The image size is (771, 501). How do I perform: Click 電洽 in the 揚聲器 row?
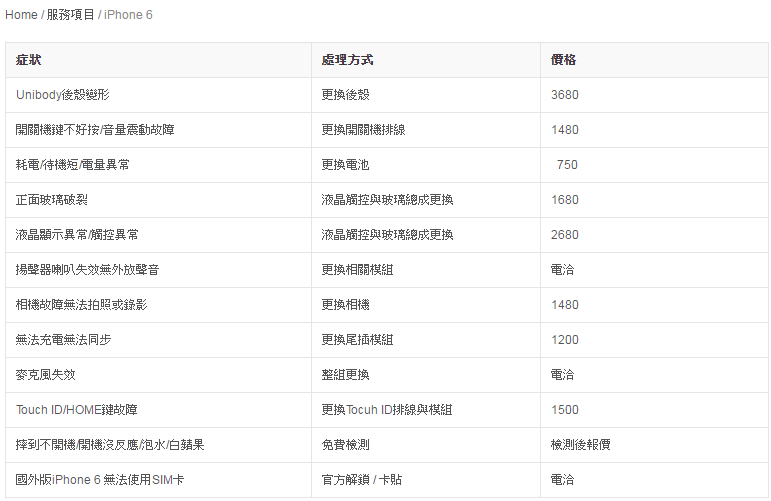563,269
